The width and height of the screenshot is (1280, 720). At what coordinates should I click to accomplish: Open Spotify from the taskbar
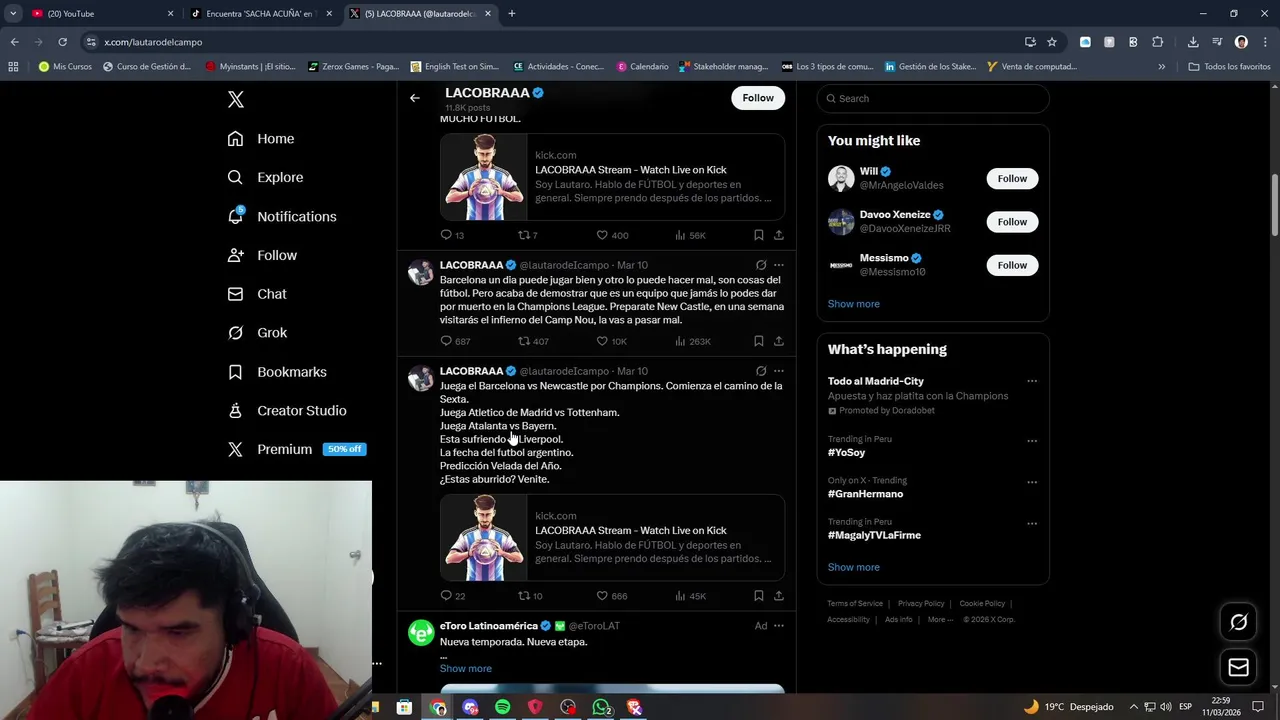[x=503, y=707]
